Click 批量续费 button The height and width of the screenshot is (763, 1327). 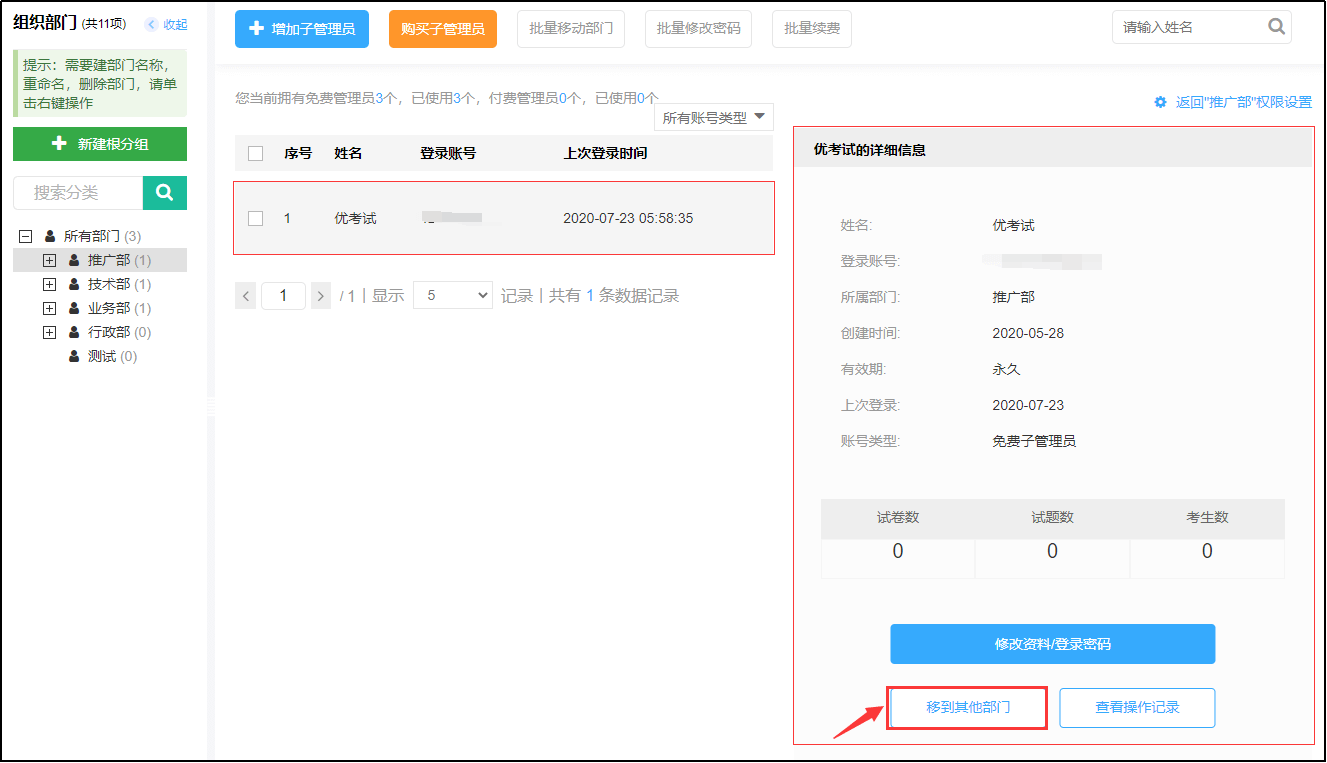pyautogui.click(x=812, y=29)
